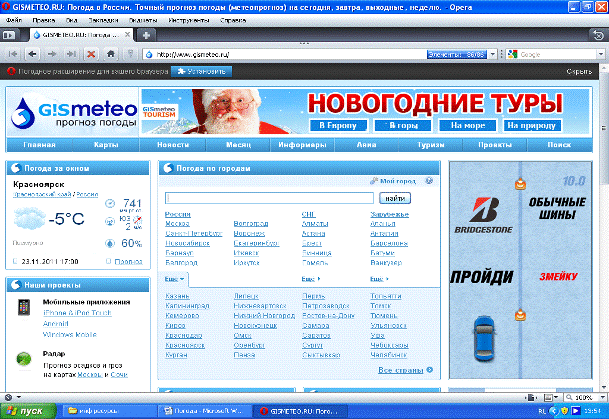Click the Windows пуск start button
Screen dimensions: 609x419
(28, 411)
